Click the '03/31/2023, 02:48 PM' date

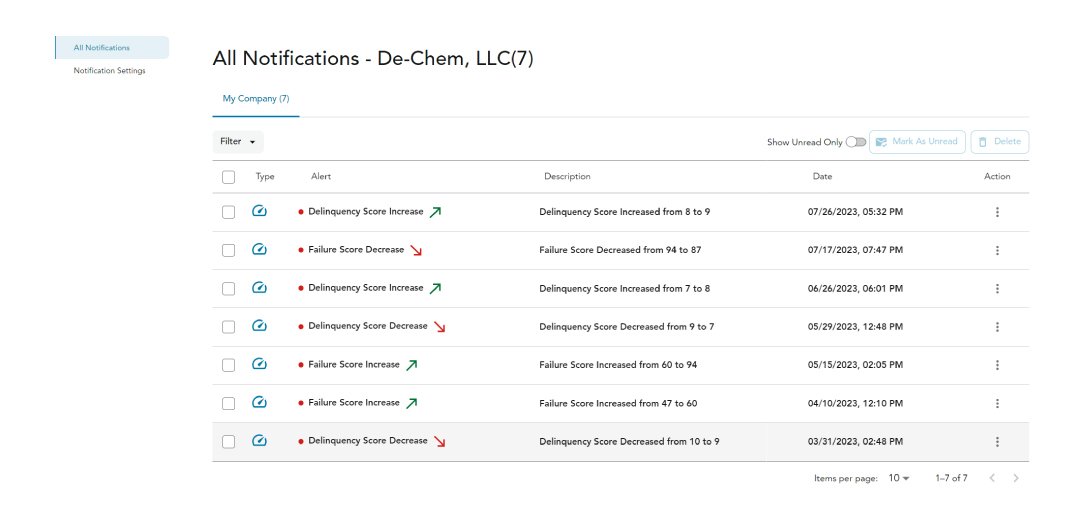pyautogui.click(x=856, y=441)
